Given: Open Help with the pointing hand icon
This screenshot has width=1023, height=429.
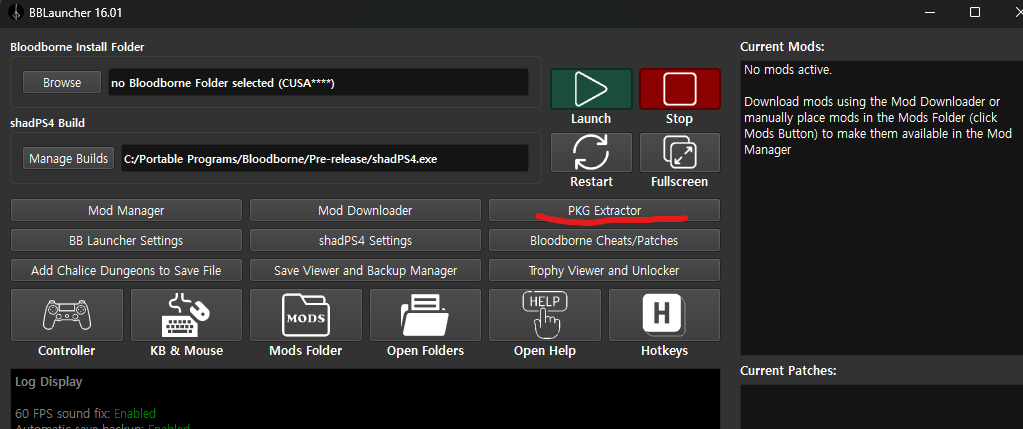Looking at the screenshot, I should click(545, 315).
